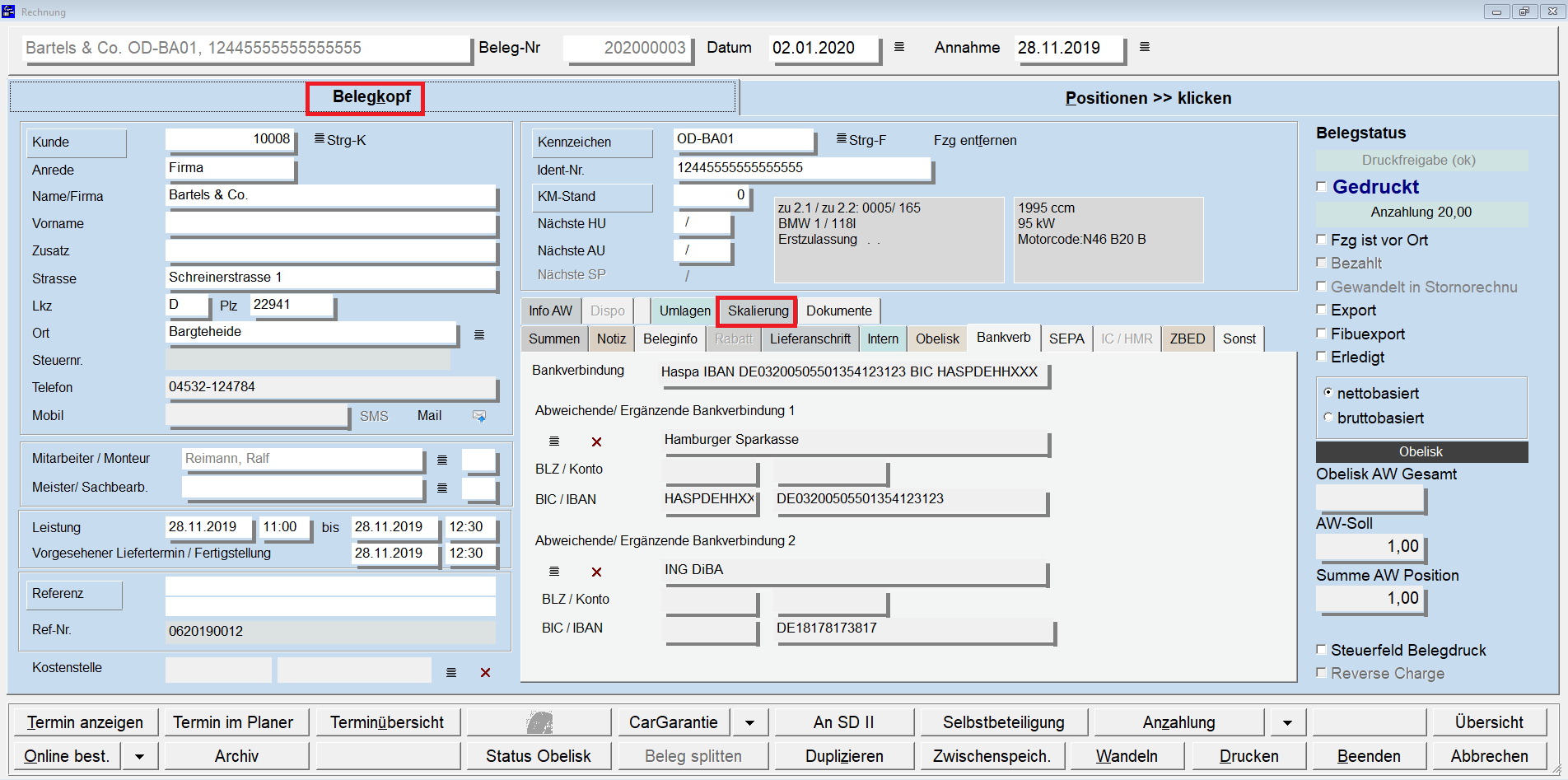Open the date picker icon next to Datum
Viewport: 1568px width, 780px height.
click(x=899, y=47)
